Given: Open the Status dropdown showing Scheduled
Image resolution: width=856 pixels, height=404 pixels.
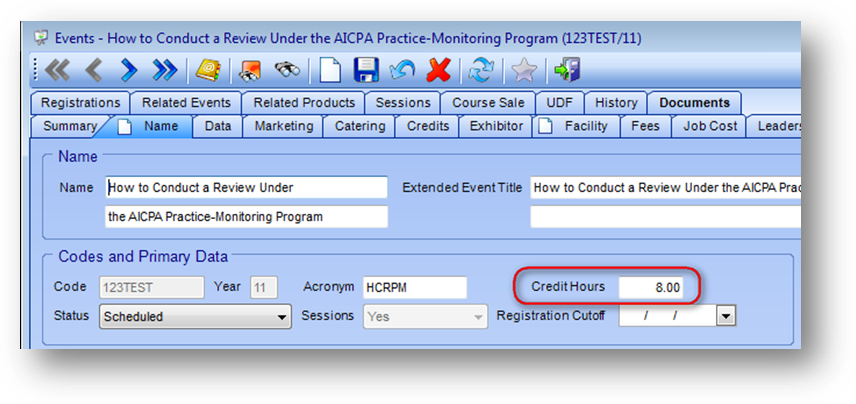Looking at the screenshot, I should pyautogui.click(x=195, y=317).
